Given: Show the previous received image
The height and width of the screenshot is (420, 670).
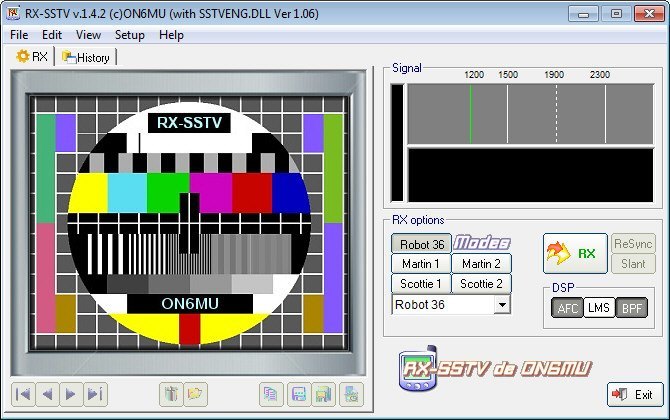Looking at the screenshot, I should pos(48,394).
